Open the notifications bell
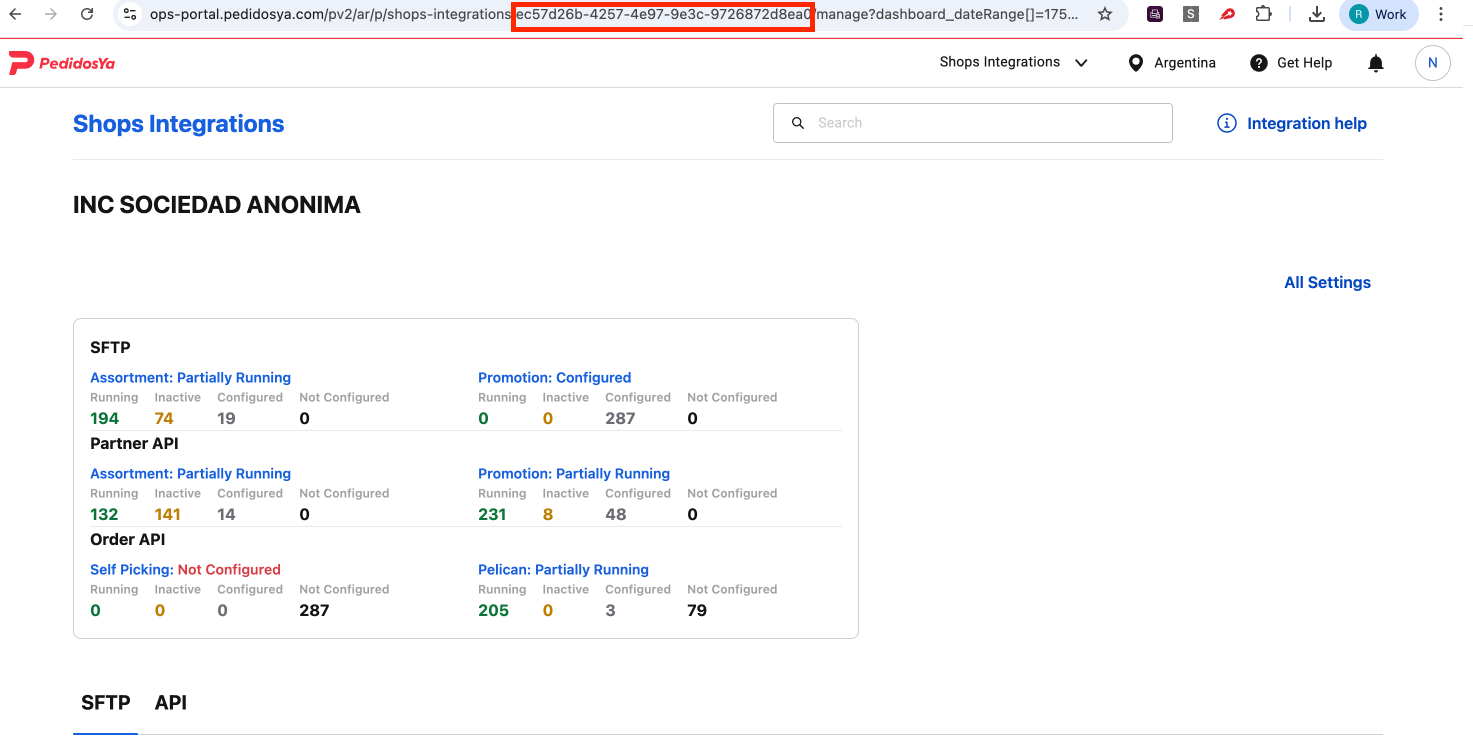 1376,63
